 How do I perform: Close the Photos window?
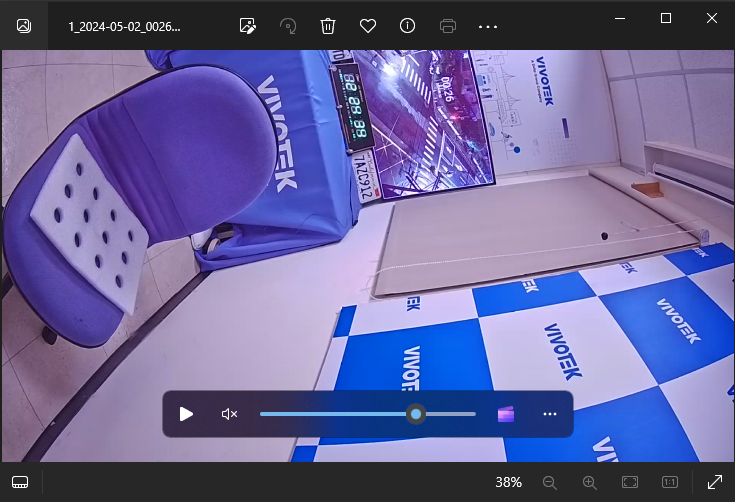click(712, 18)
